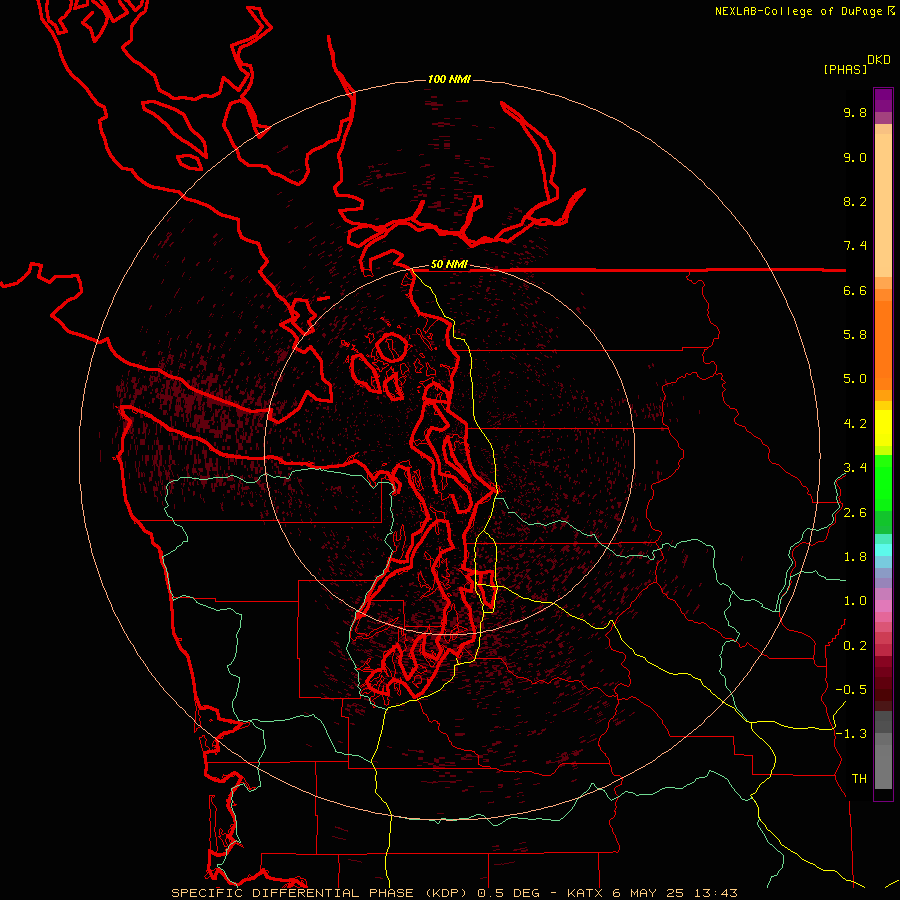Click the -1.3 legend value

click(851, 734)
